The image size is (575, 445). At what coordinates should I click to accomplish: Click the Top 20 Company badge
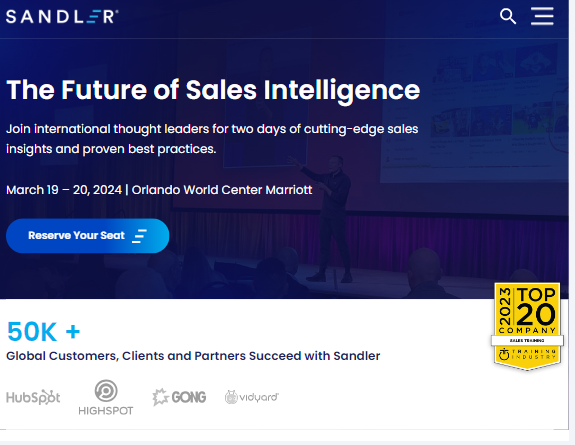point(527,327)
